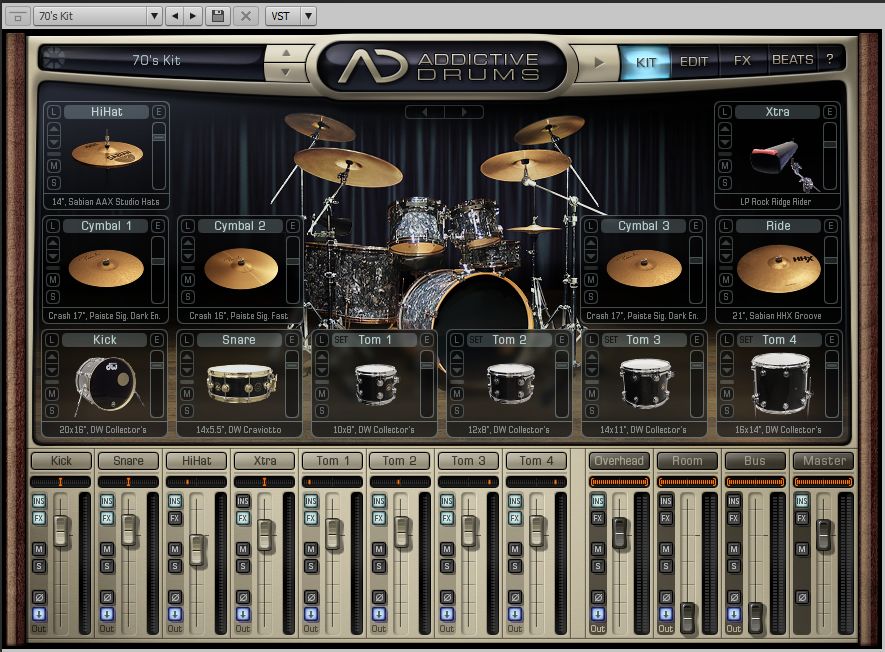
Task: Open the BEATS tab
Action: click(792, 60)
